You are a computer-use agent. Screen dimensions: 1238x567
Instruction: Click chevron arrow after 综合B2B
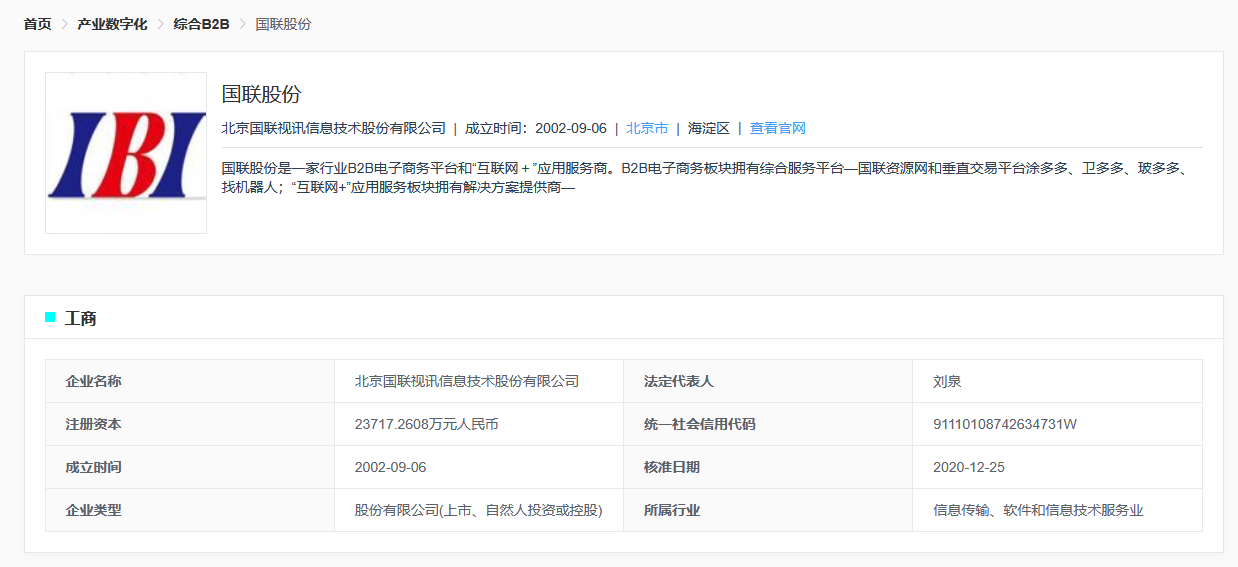[242, 24]
